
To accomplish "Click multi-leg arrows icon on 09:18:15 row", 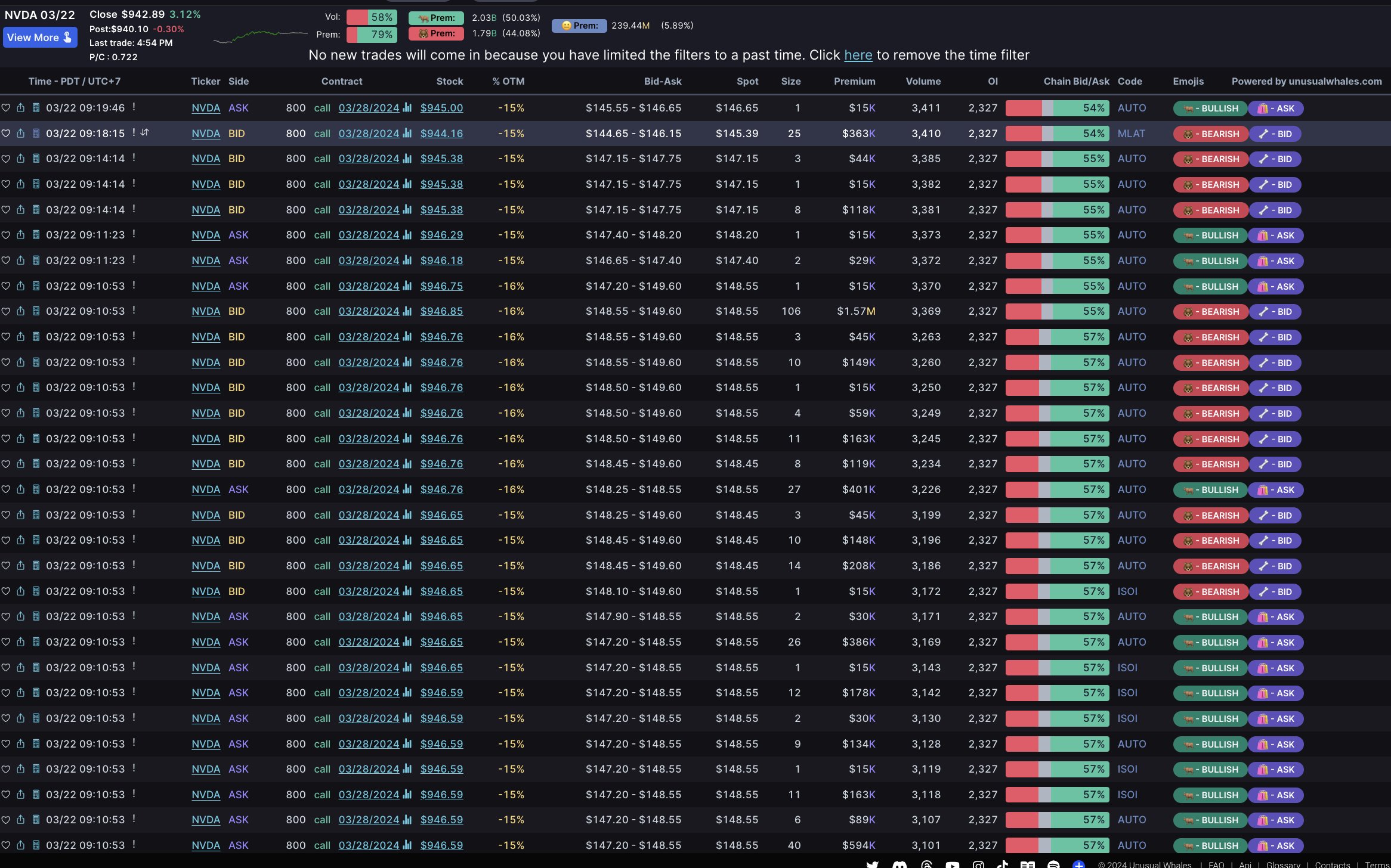I will click(144, 132).
